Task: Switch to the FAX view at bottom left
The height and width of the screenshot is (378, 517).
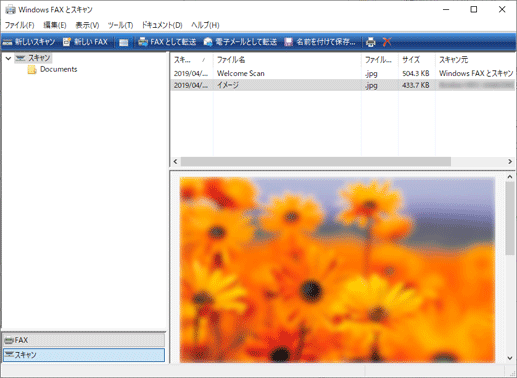Action: pos(84,340)
